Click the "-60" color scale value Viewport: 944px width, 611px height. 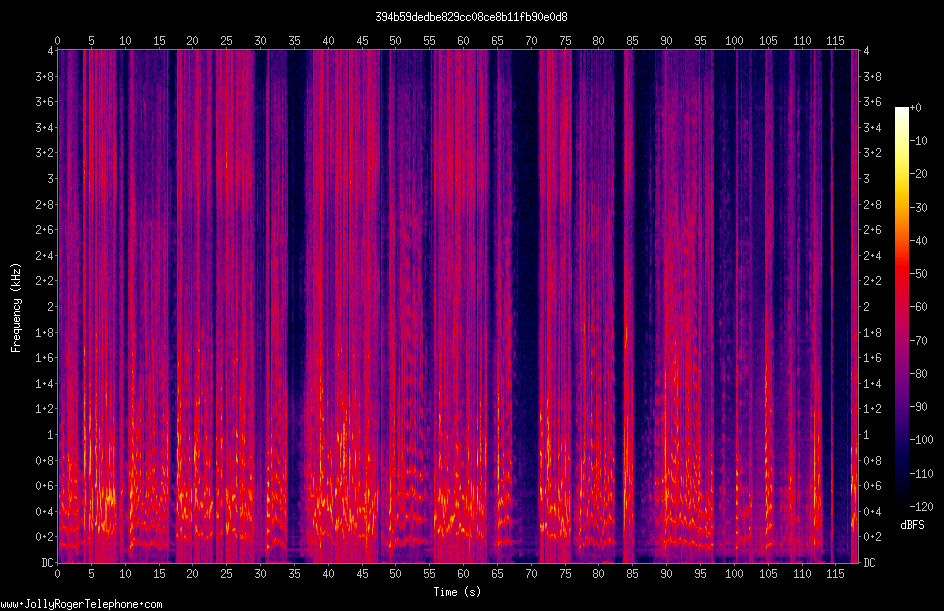(918, 307)
